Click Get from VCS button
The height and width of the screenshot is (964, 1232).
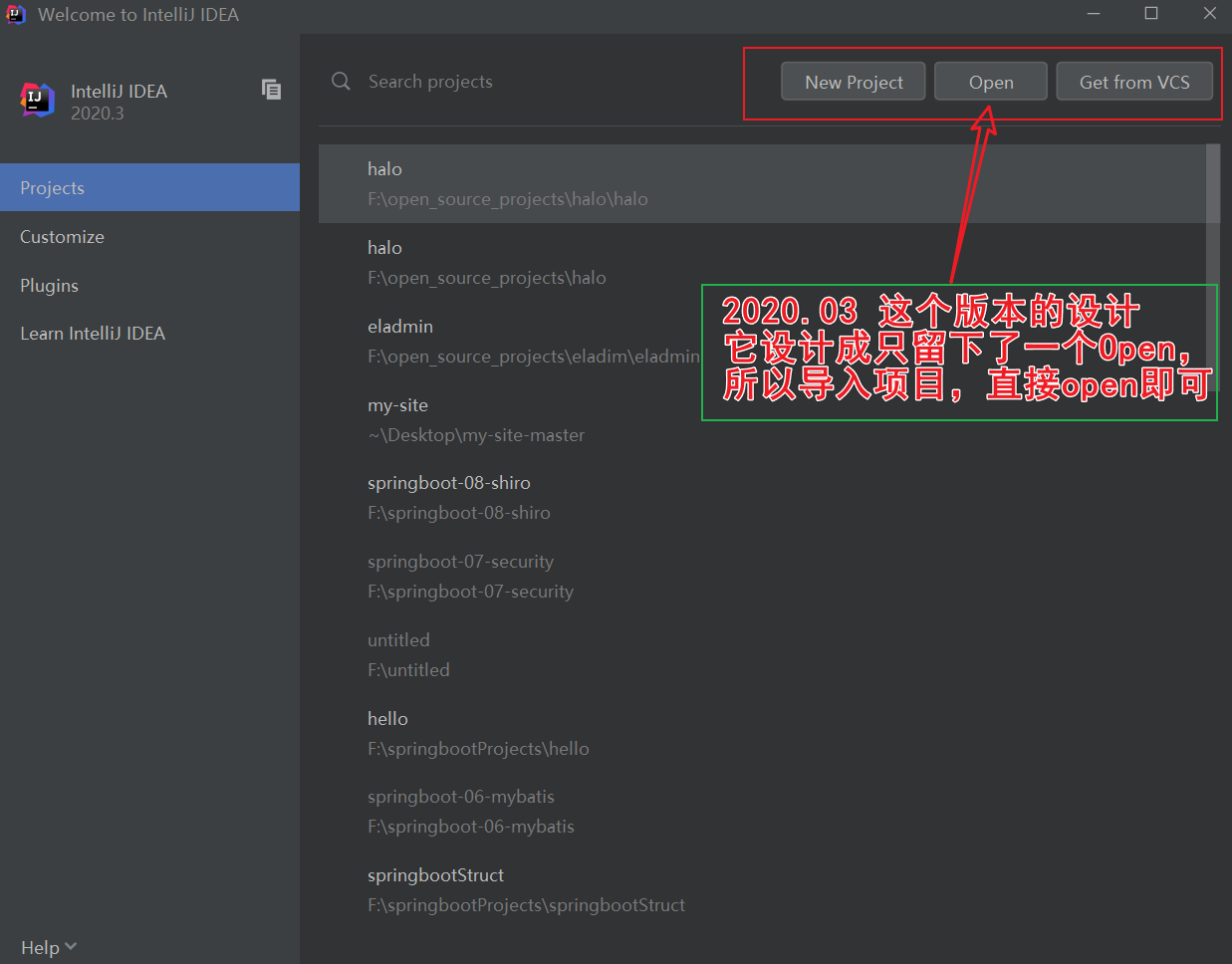coord(1134,82)
